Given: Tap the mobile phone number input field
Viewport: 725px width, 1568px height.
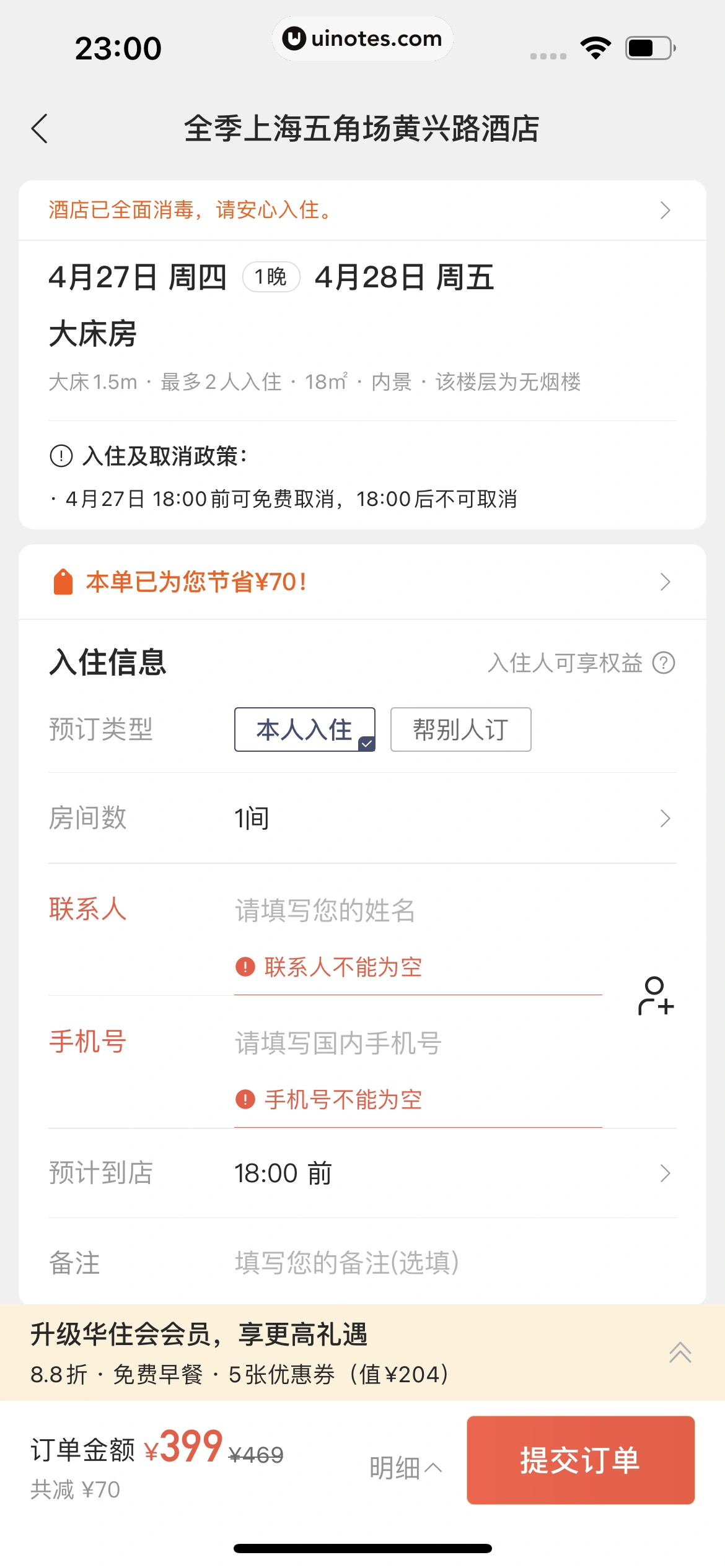Looking at the screenshot, I should tap(418, 1043).
